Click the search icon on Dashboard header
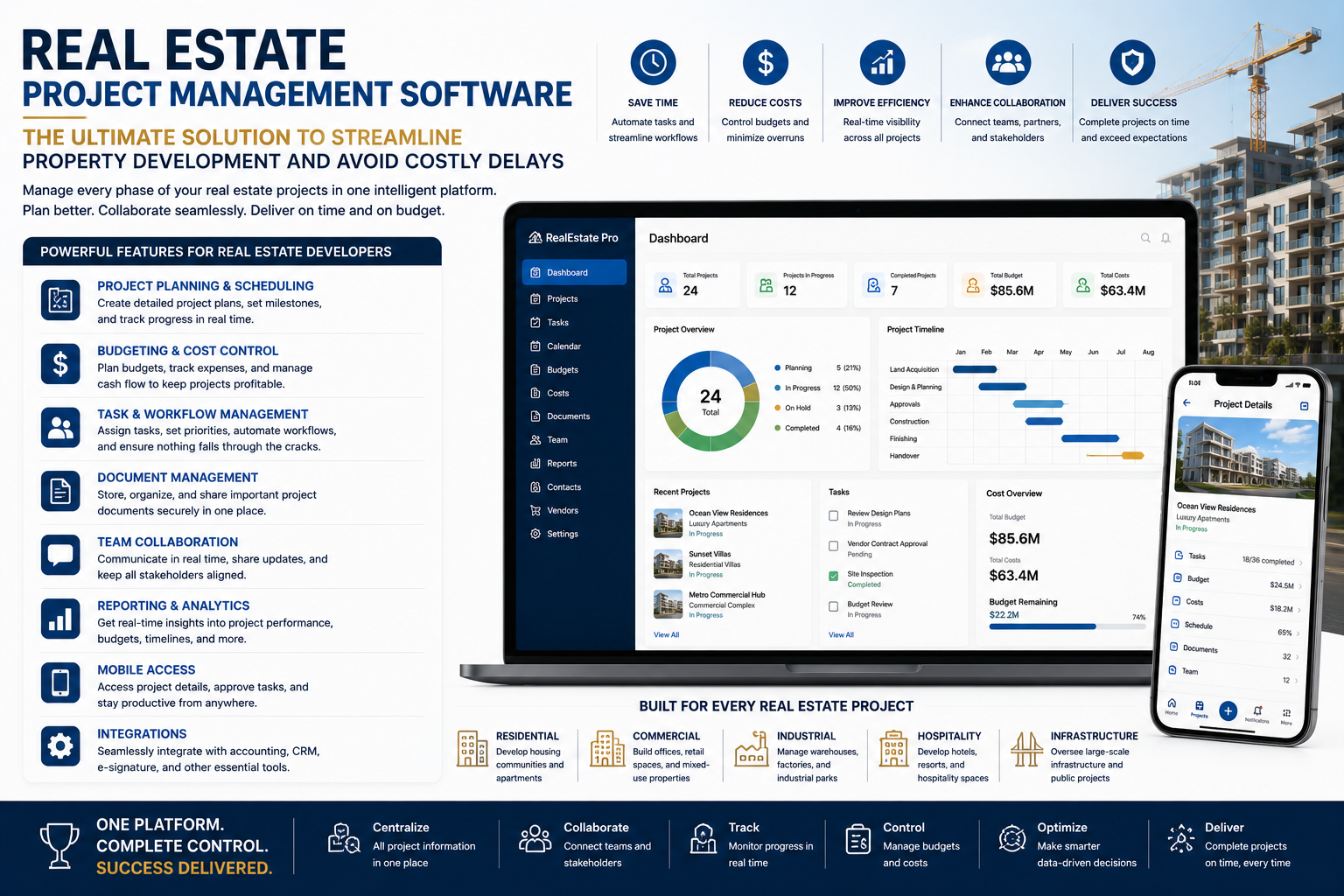 click(x=1145, y=238)
